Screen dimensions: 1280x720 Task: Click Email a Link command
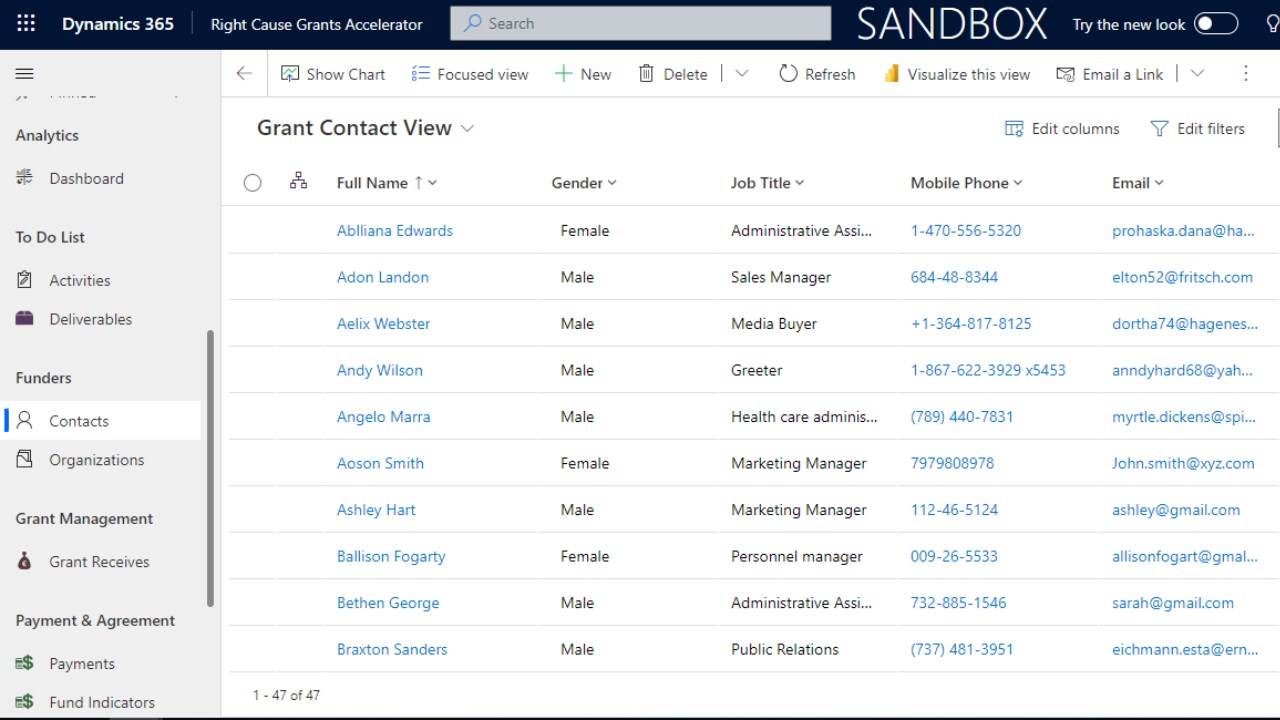coord(1110,74)
